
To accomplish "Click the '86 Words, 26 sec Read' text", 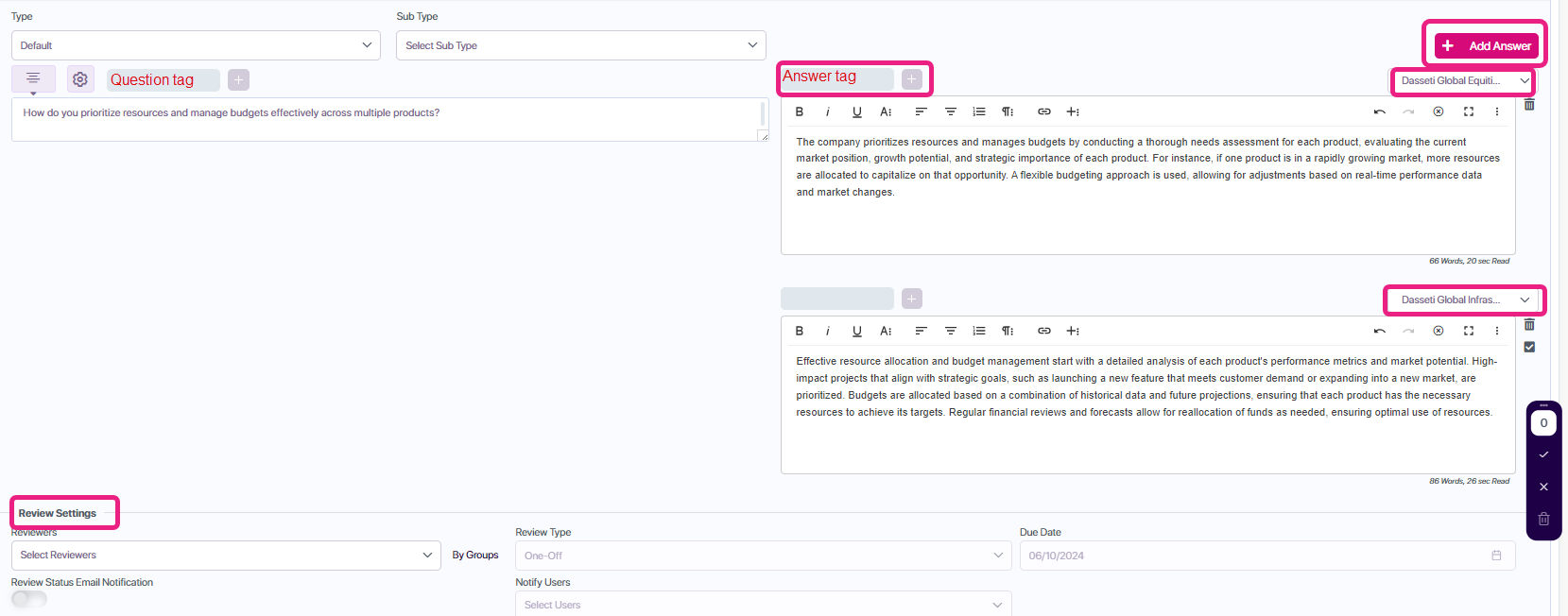I will (x=1469, y=481).
